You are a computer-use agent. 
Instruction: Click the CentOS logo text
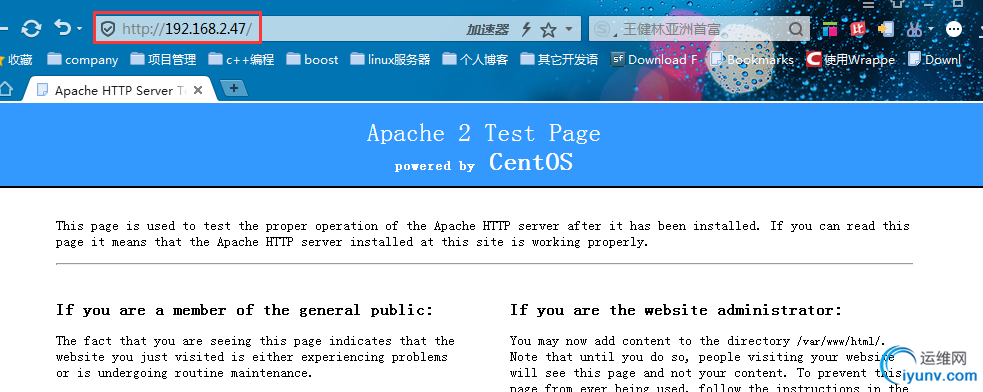point(531,162)
